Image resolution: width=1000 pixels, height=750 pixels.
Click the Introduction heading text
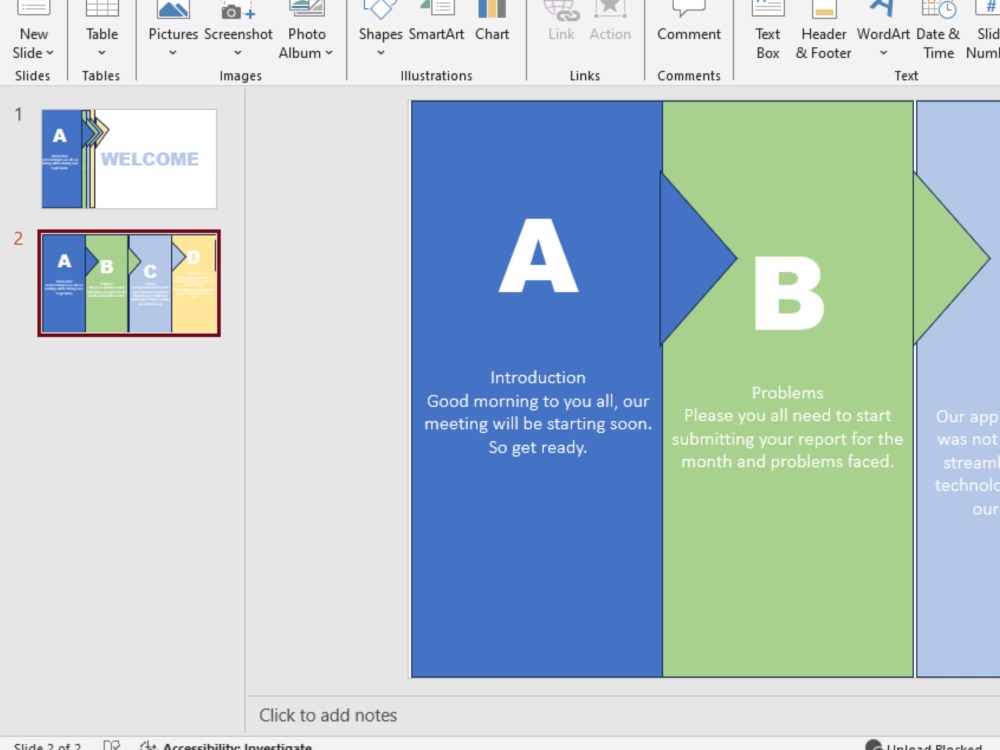point(538,378)
